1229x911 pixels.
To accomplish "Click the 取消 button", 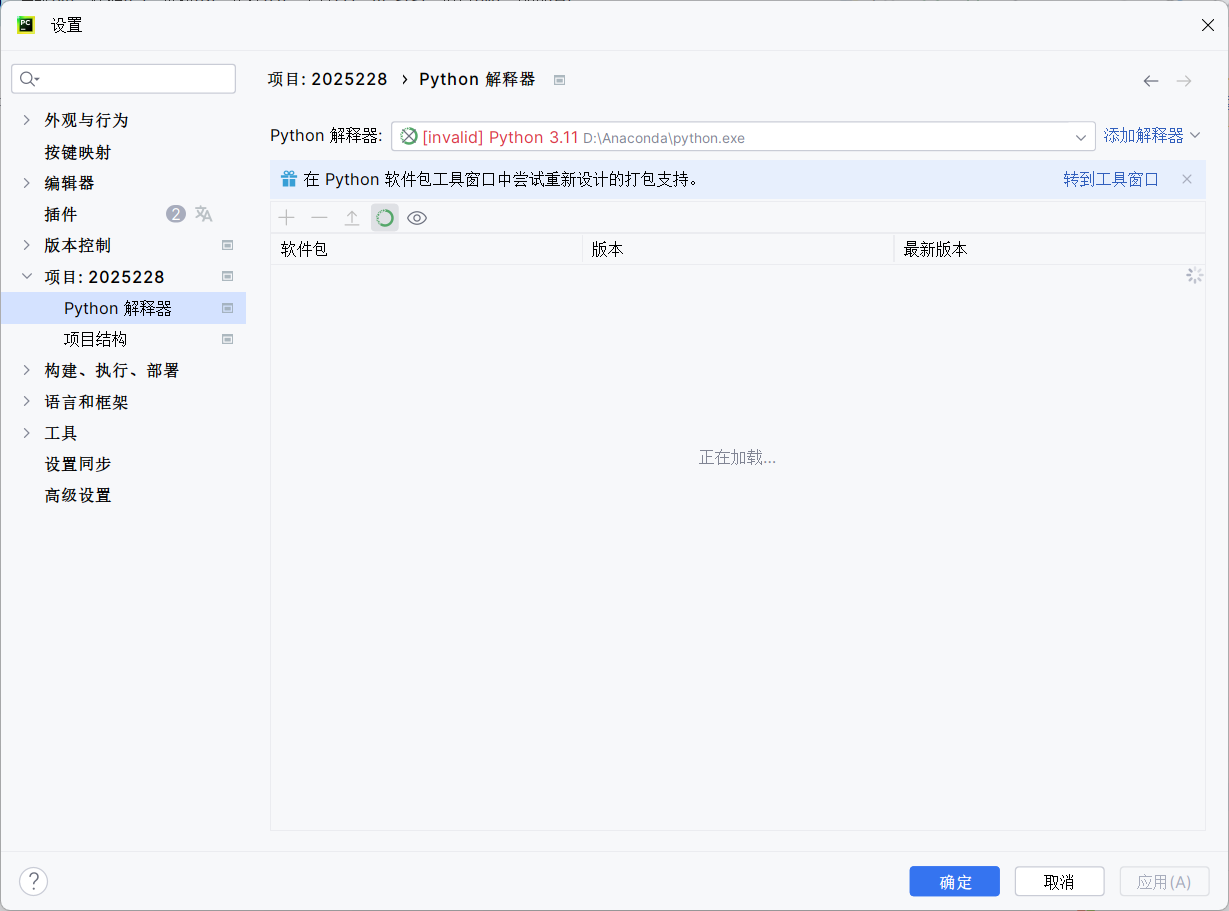I will tap(1059, 881).
